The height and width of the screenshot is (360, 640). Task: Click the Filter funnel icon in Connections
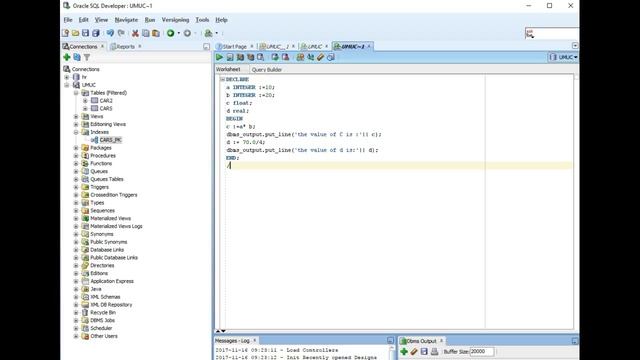[87, 58]
